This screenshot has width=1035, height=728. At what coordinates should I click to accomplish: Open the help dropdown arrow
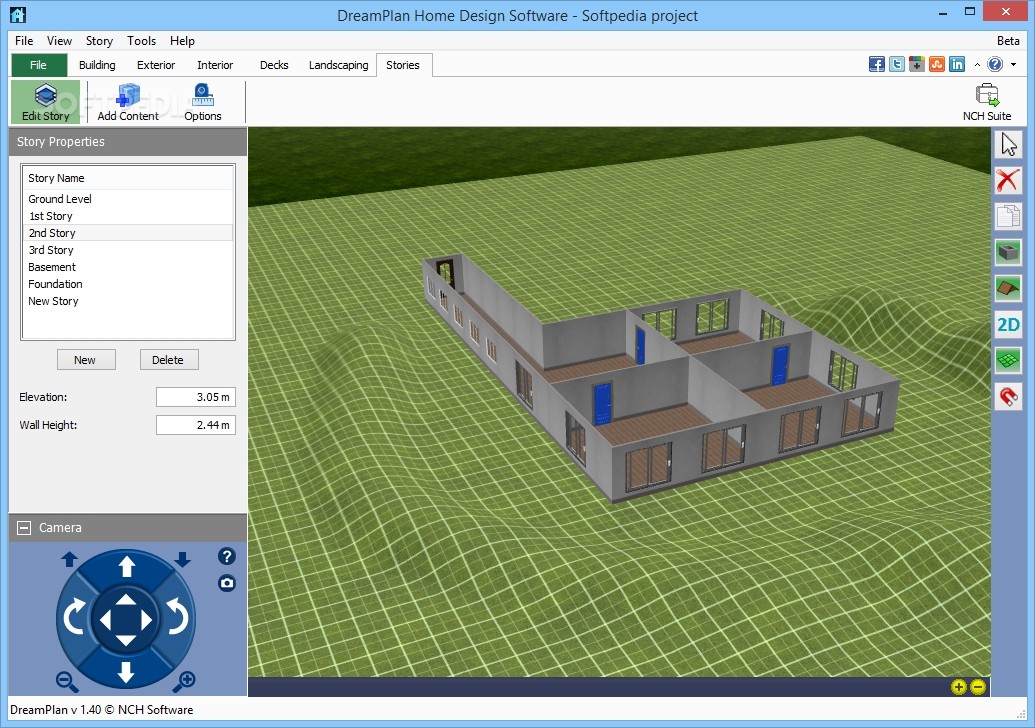coord(1013,65)
